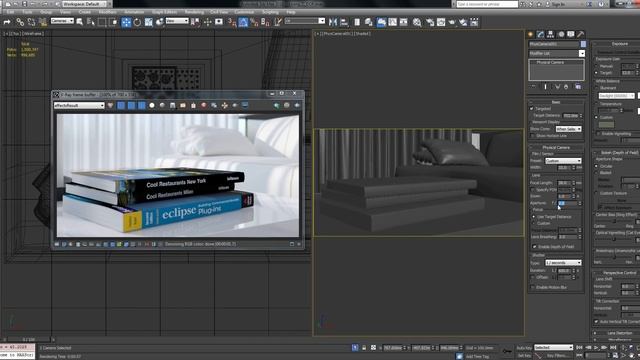The image size is (640, 360).
Task: Click the Select and Link icon
Action: click(x=20, y=22)
